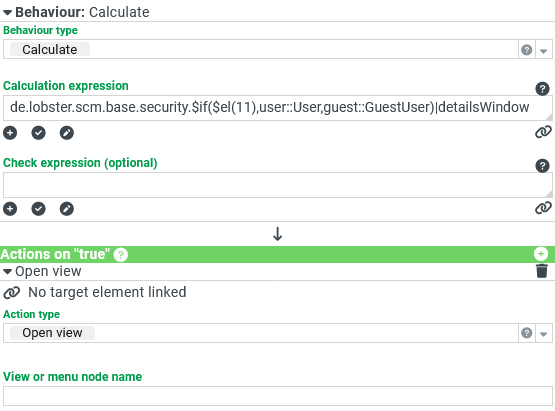Add action to Actions on true
Viewport: 555px width, 411px height.
(x=540, y=254)
